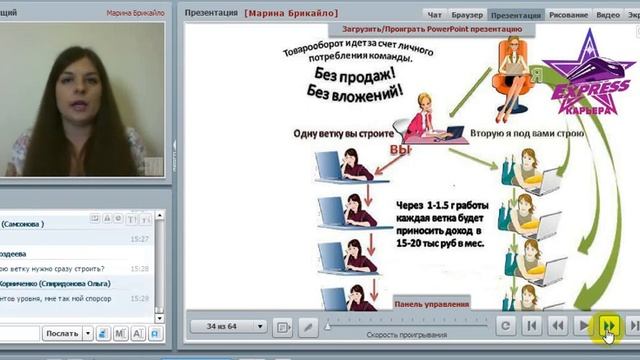Click the second small A icon in chat header
640x360 pixels.
pyautogui.click(x=107, y=219)
